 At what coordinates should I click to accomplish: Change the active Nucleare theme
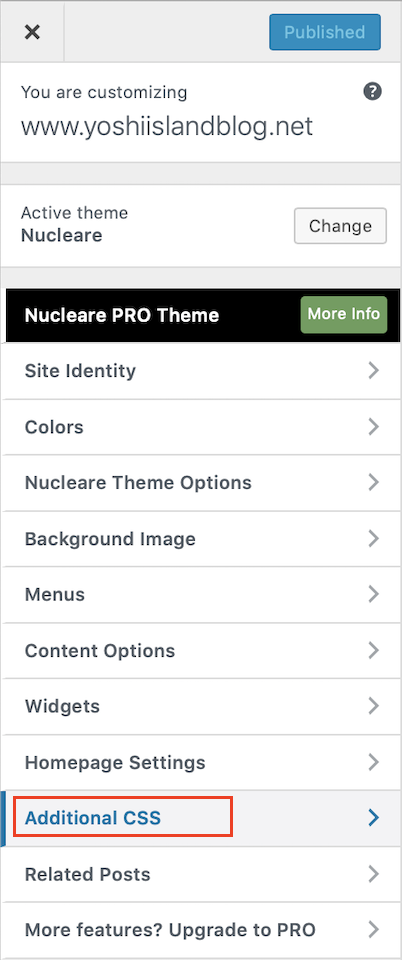(340, 226)
